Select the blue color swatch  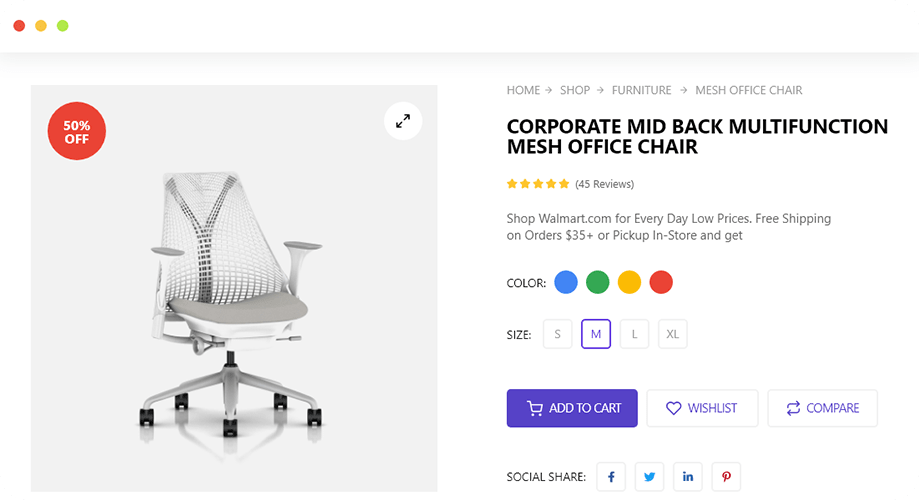pos(566,282)
